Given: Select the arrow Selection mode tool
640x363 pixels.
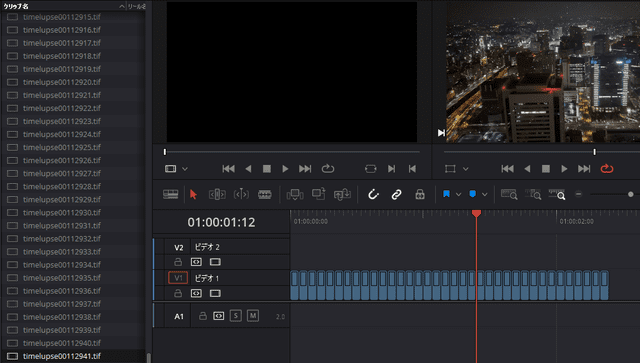Looking at the screenshot, I should [193, 194].
